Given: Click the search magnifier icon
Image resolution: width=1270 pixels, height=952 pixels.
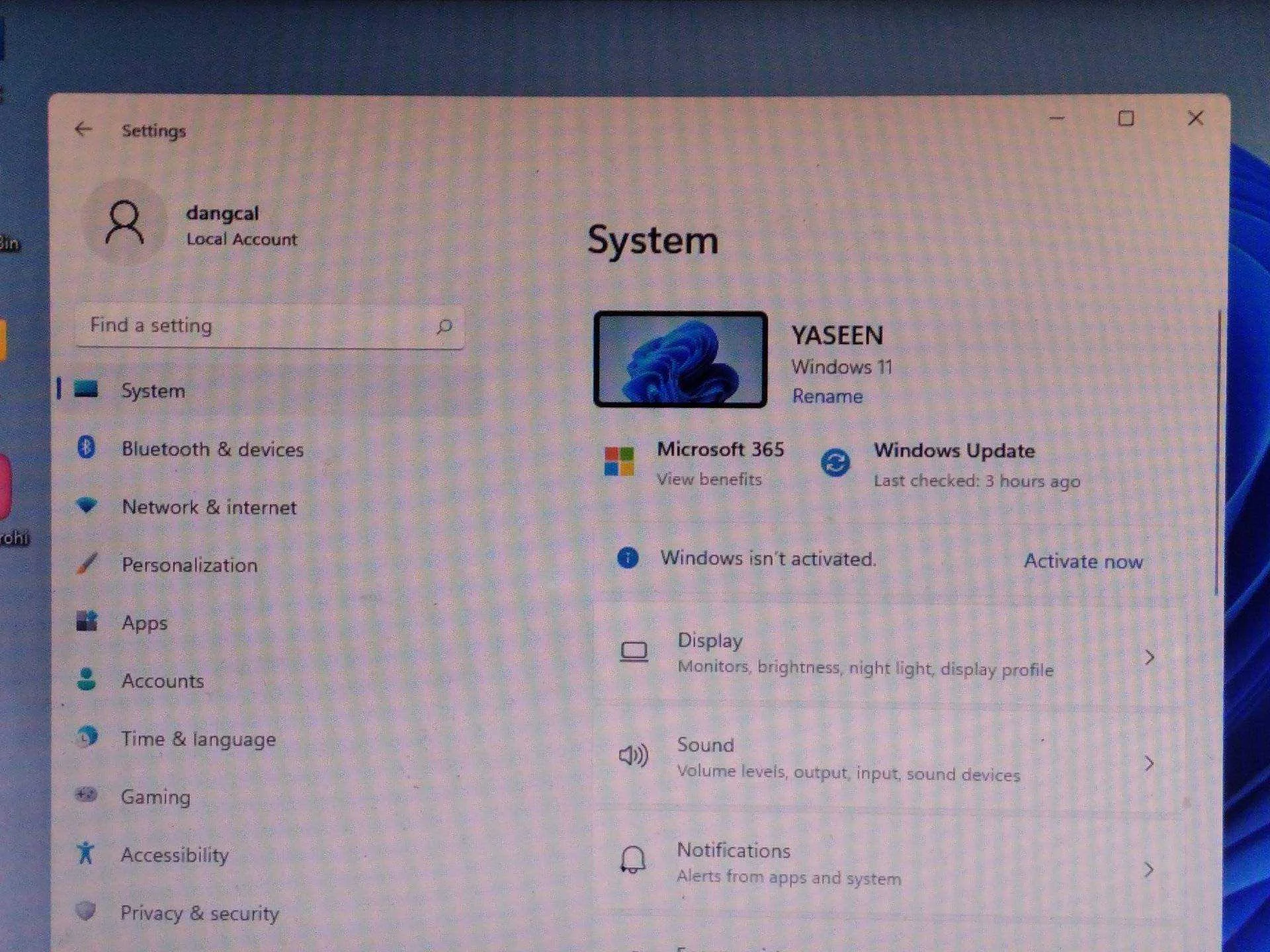Looking at the screenshot, I should (x=444, y=326).
